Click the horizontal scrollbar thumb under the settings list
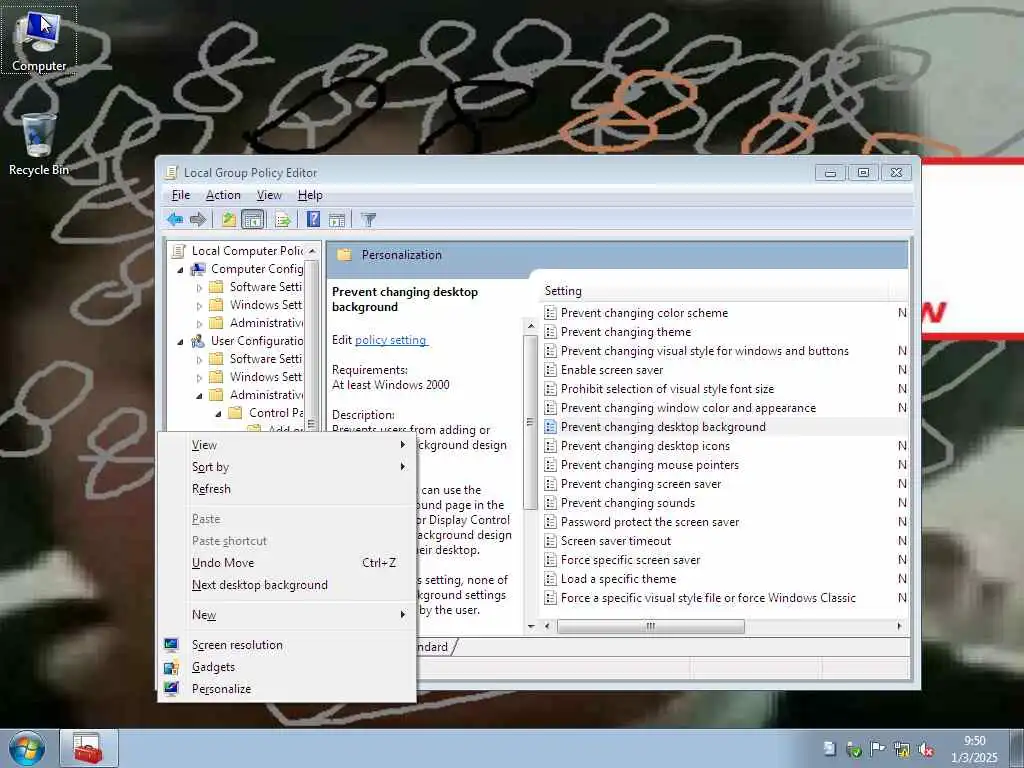 (x=650, y=626)
